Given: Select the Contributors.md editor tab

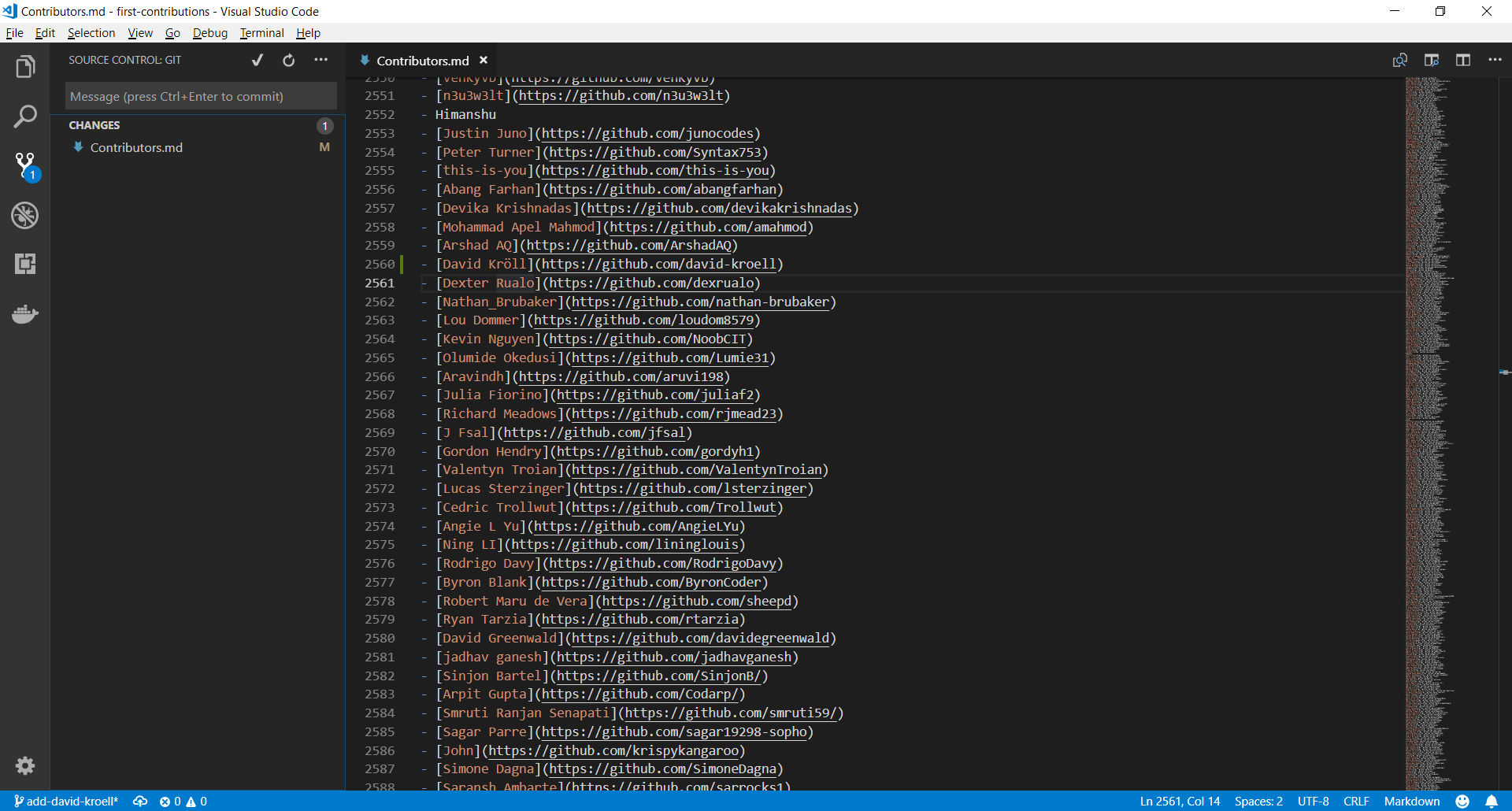Looking at the screenshot, I should pyautogui.click(x=421, y=60).
